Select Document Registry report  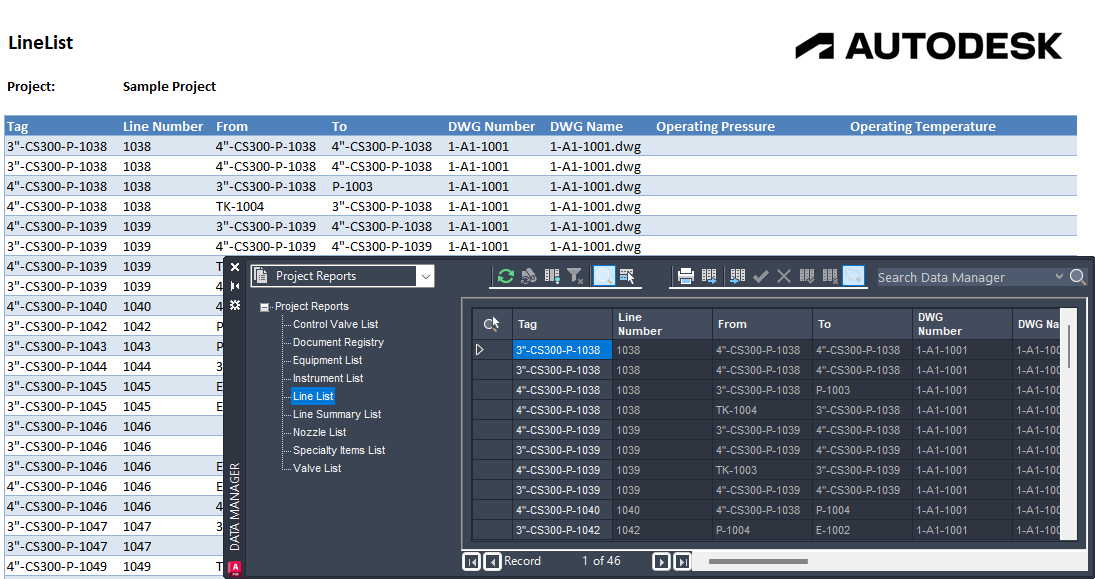[338, 342]
